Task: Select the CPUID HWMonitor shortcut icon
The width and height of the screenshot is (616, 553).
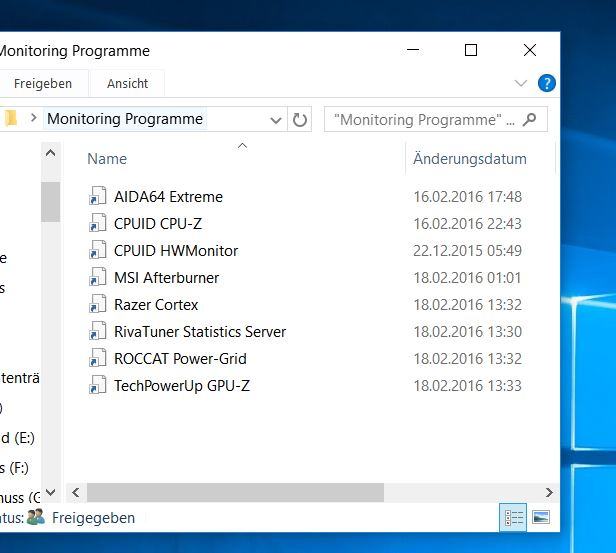Action: [97, 250]
